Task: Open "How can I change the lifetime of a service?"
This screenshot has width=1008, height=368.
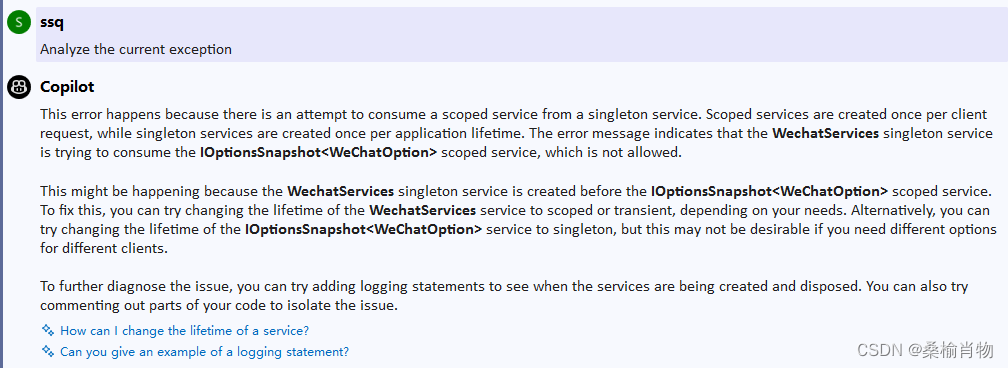Action: click(184, 331)
